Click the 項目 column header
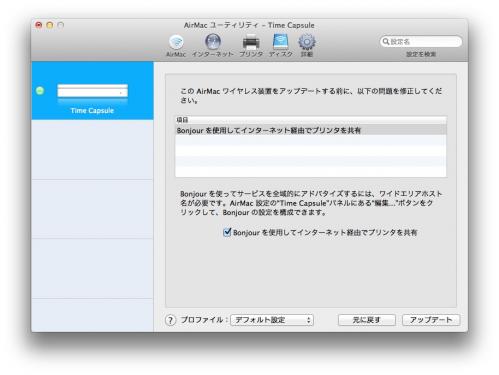This screenshot has width=499, height=375. click(311, 120)
